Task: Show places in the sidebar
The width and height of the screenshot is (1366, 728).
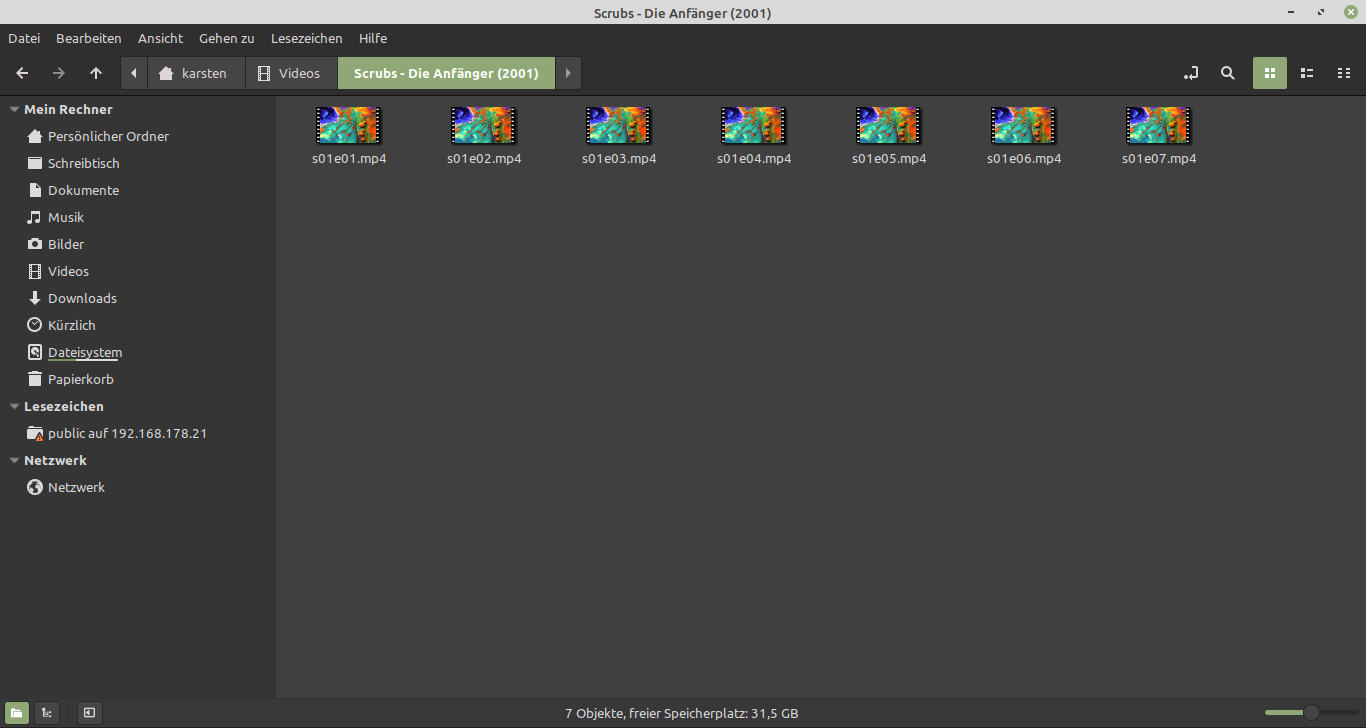Action: tap(16, 713)
